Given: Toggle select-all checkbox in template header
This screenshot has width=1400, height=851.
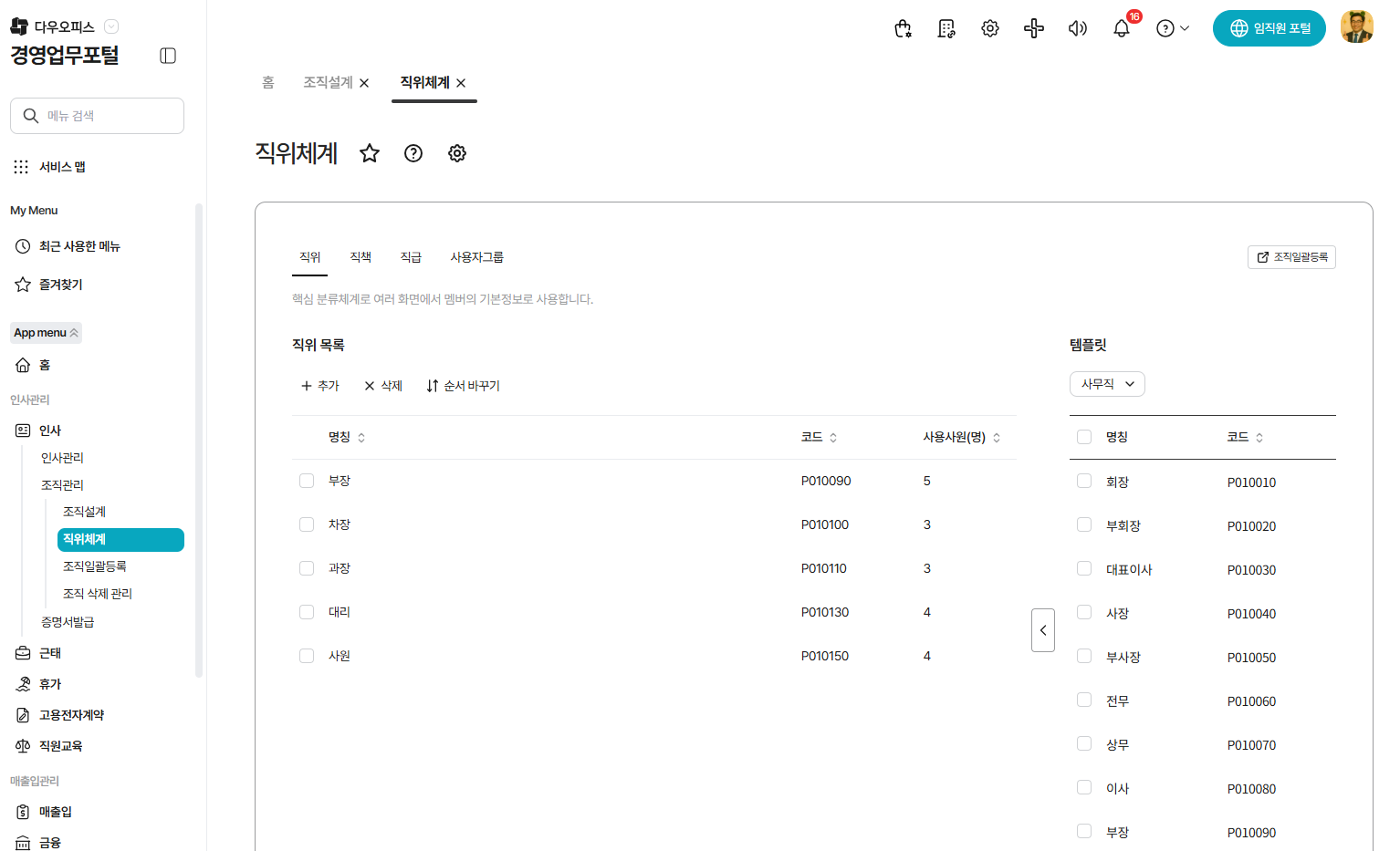Looking at the screenshot, I should tap(1084, 437).
